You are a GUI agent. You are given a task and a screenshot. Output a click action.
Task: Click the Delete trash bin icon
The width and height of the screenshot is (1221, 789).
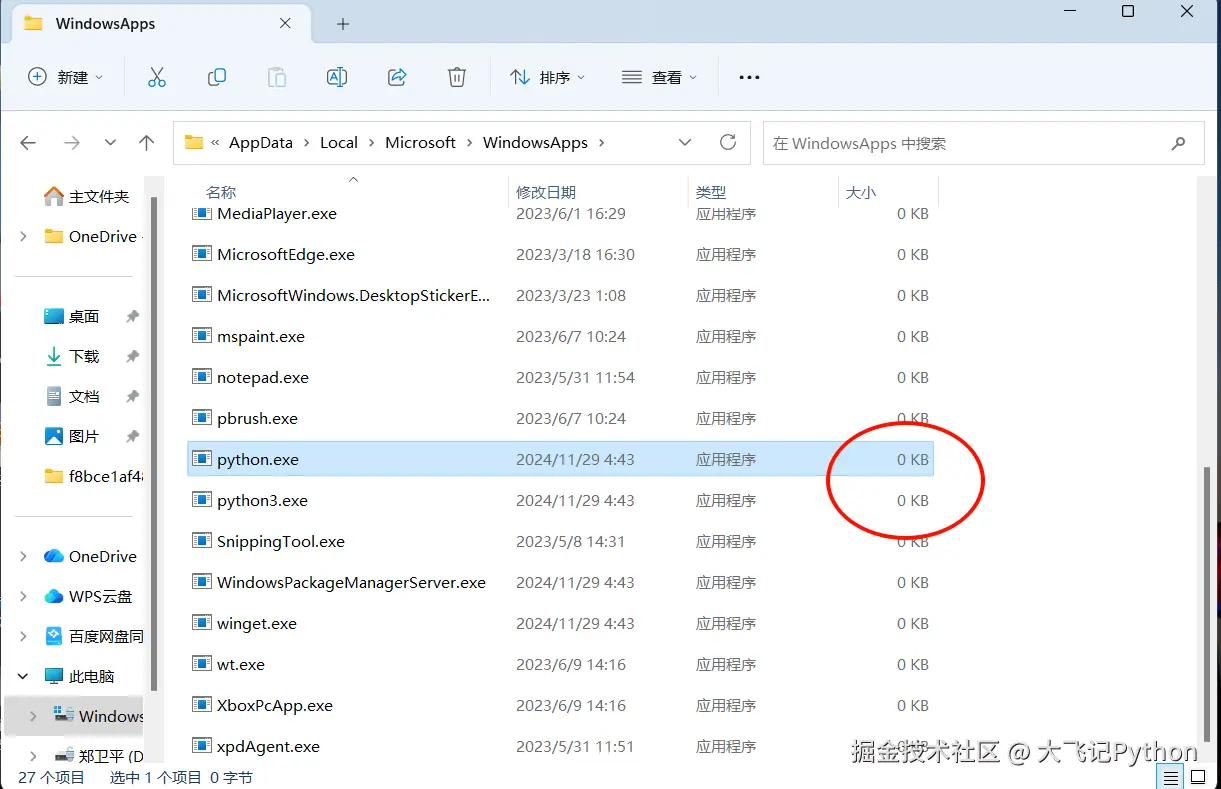point(457,77)
